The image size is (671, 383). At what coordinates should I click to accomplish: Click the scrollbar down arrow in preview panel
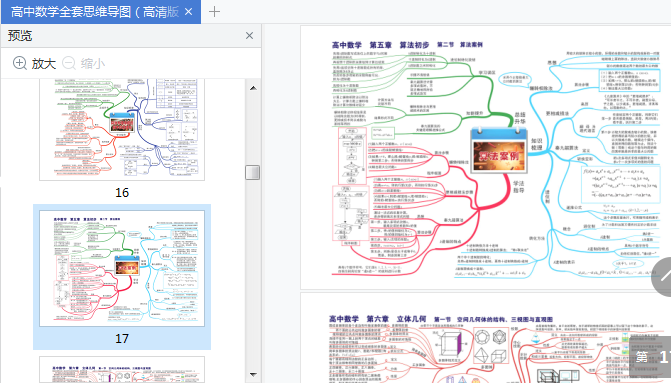253,374
